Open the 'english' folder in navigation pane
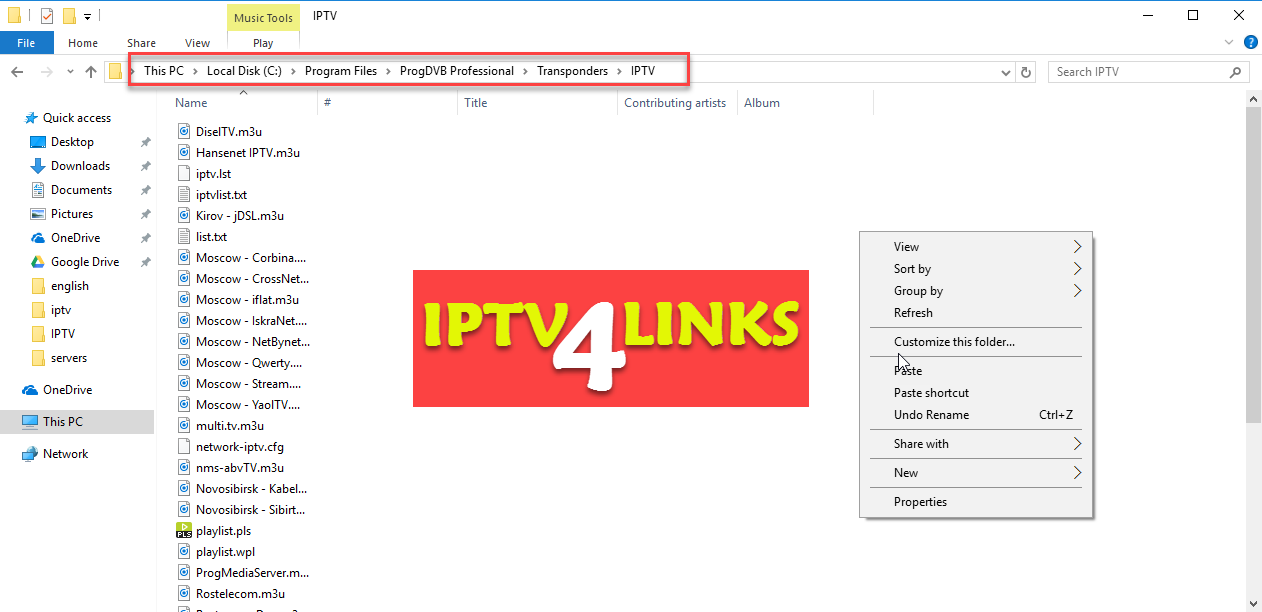The image size is (1262, 612). [x=70, y=286]
